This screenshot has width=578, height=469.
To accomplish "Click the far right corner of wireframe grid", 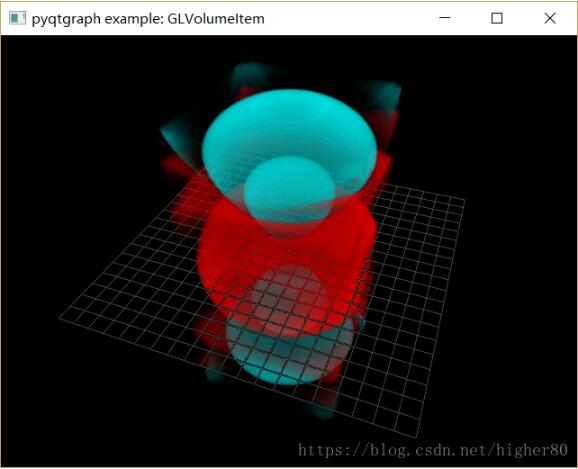I will (464, 199).
